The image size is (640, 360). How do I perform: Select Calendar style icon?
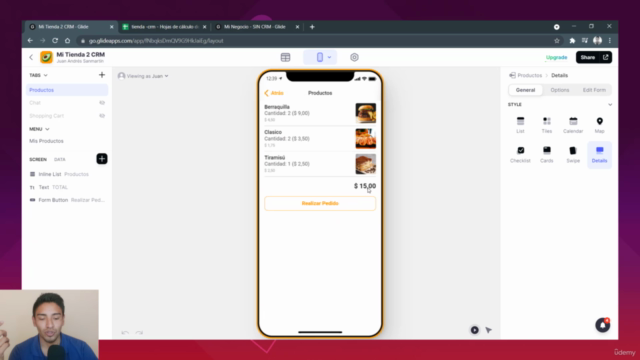pyautogui.click(x=573, y=124)
